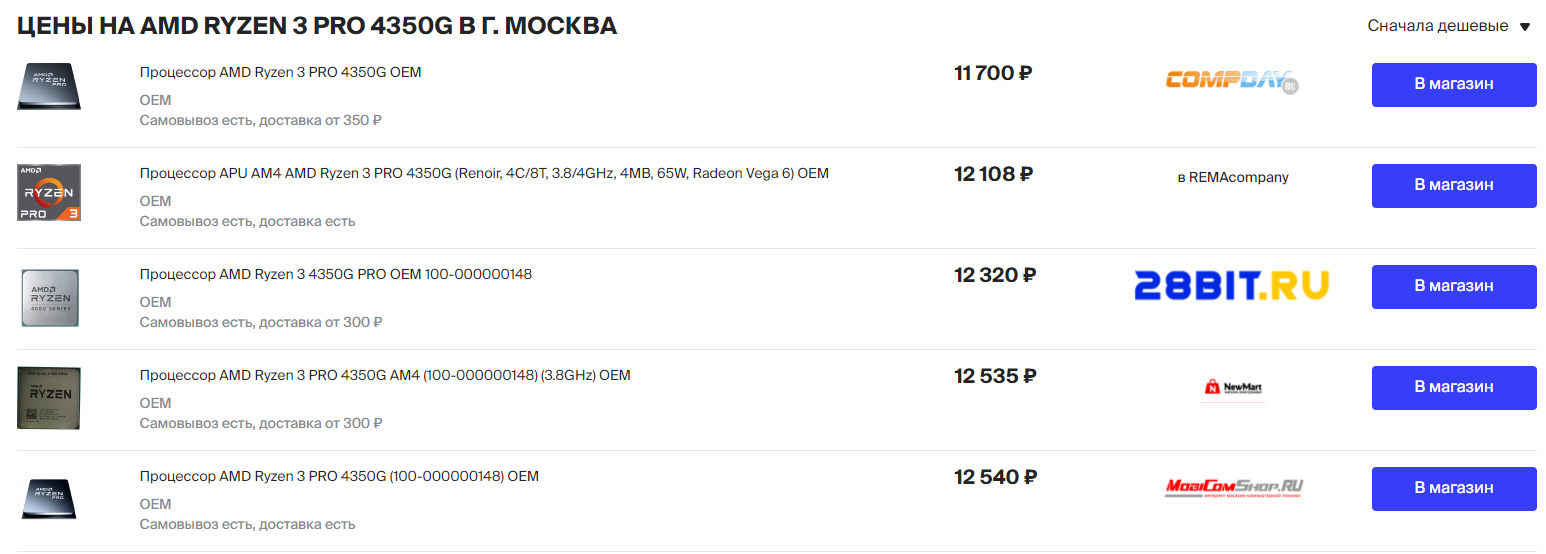This screenshot has width=1546, height=554.
Task: Click the first Ryzen PRO processor thumbnail
Action: pos(49,86)
